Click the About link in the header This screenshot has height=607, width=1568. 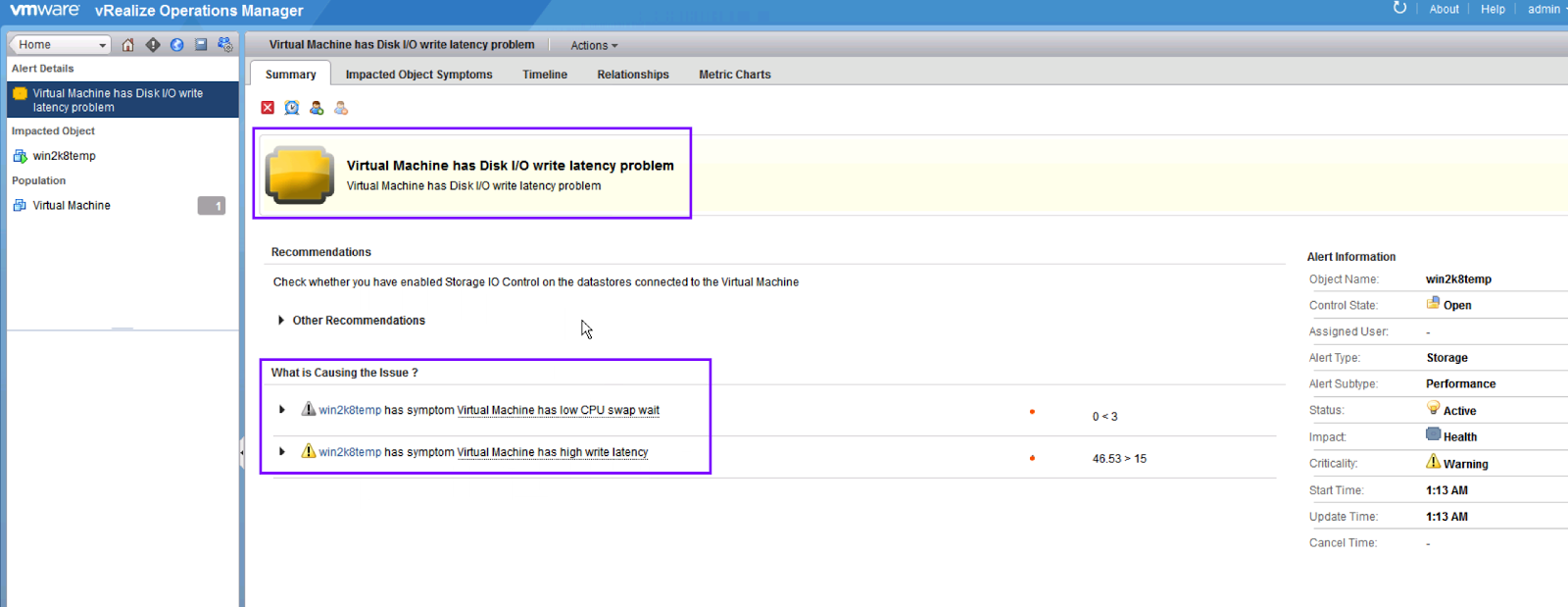click(x=1444, y=9)
